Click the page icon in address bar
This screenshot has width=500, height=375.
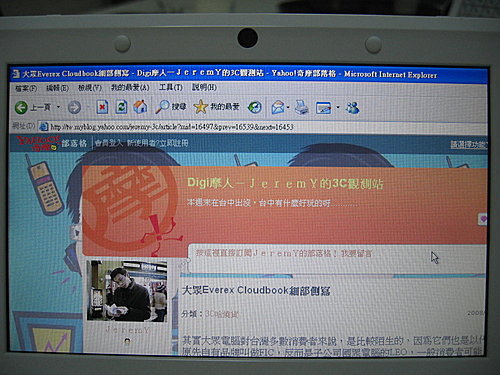point(43,127)
